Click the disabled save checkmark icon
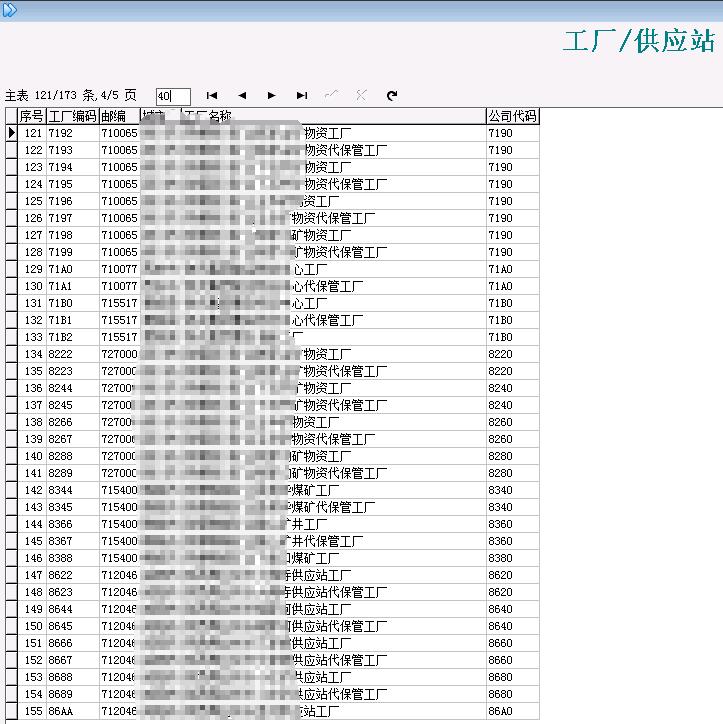 [x=331, y=96]
